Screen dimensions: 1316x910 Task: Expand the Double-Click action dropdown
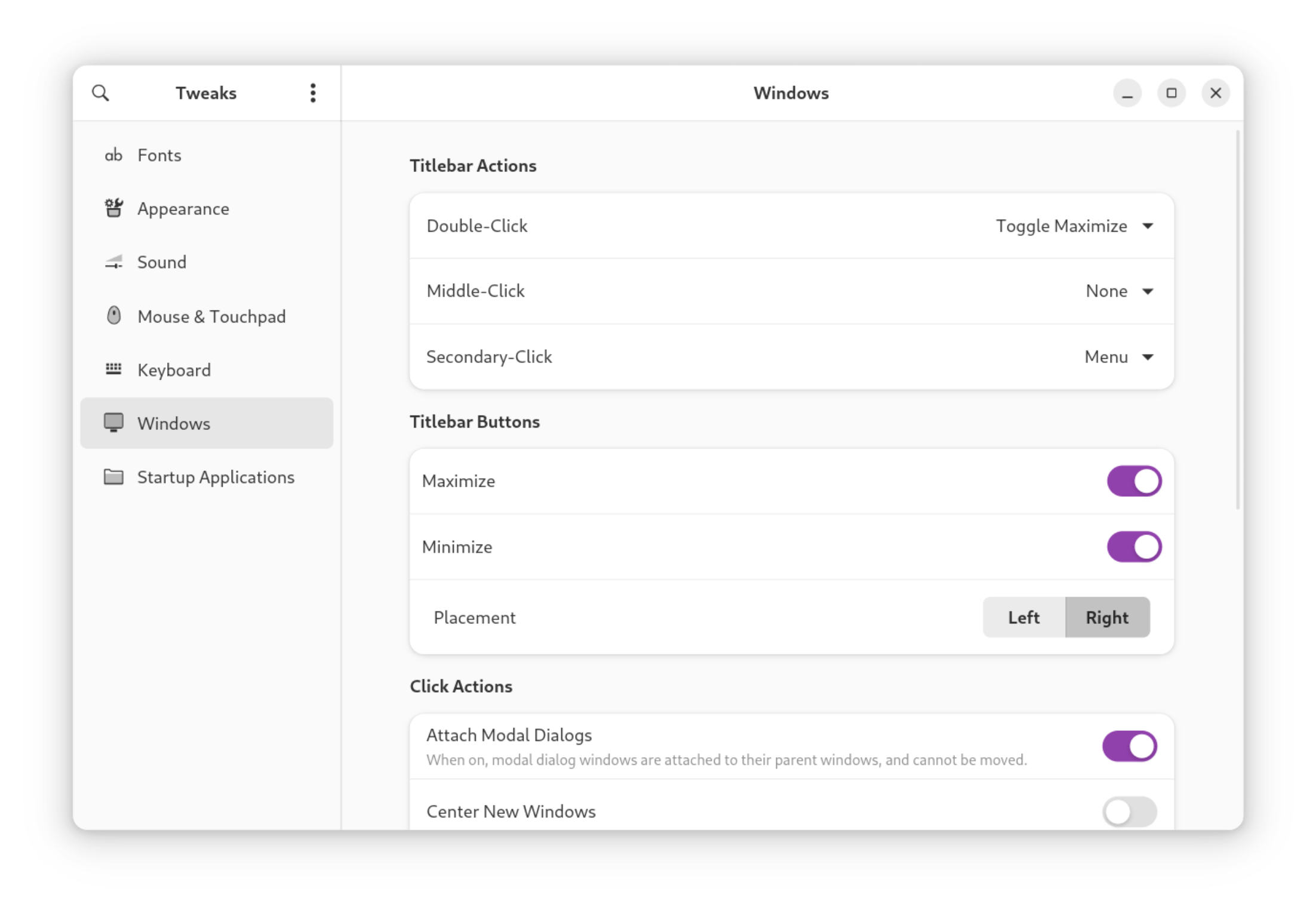[1148, 225]
